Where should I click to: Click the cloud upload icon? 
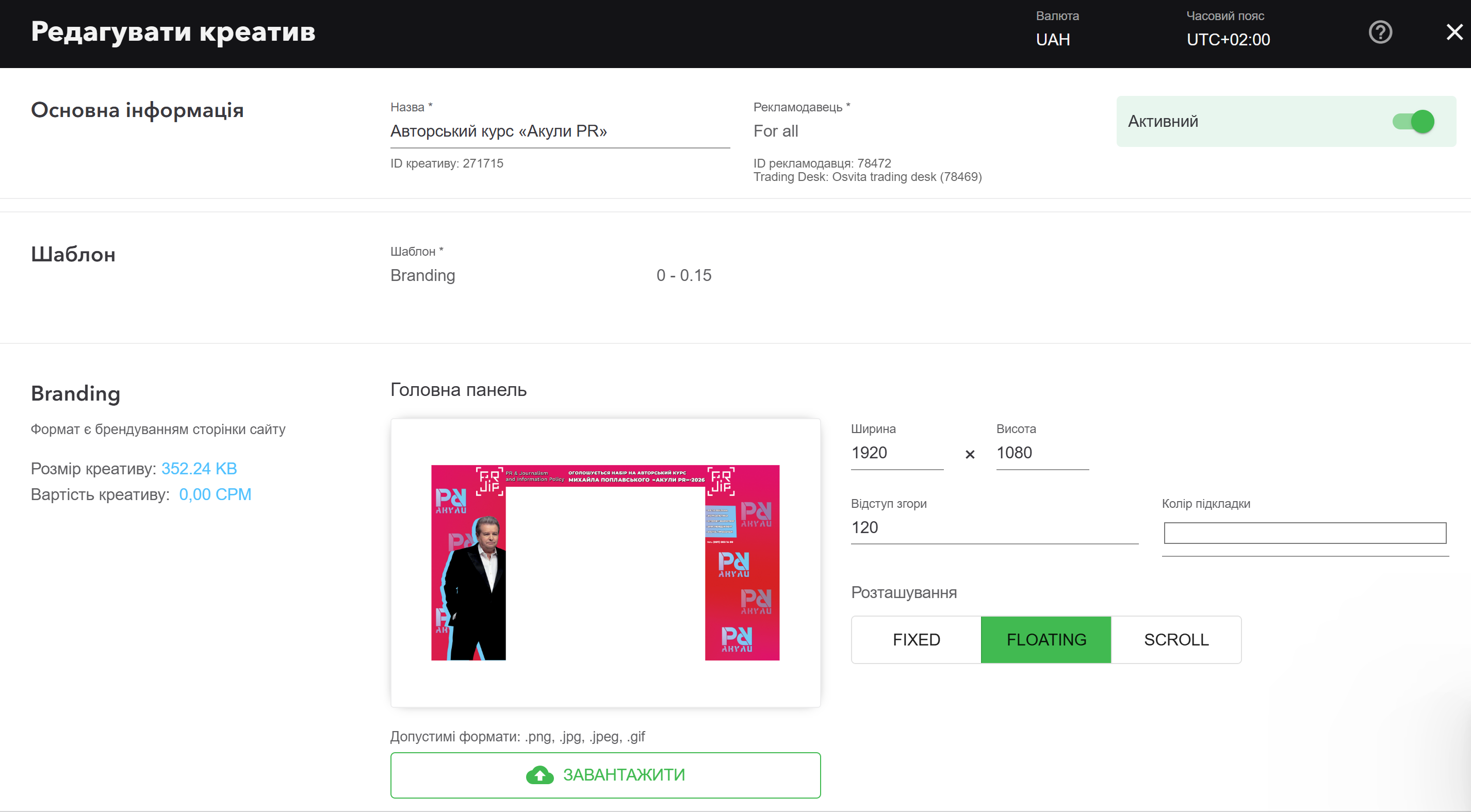pyautogui.click(x=539, y=774)
